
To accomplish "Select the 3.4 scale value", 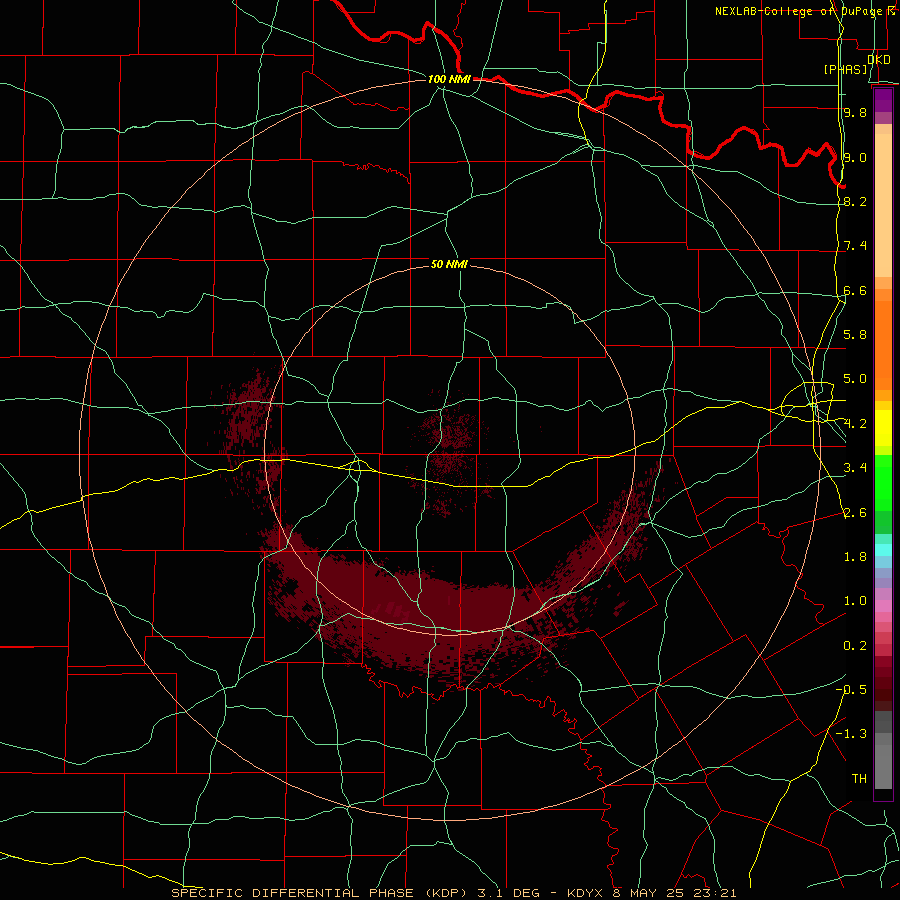I will (x=855, y=468).
